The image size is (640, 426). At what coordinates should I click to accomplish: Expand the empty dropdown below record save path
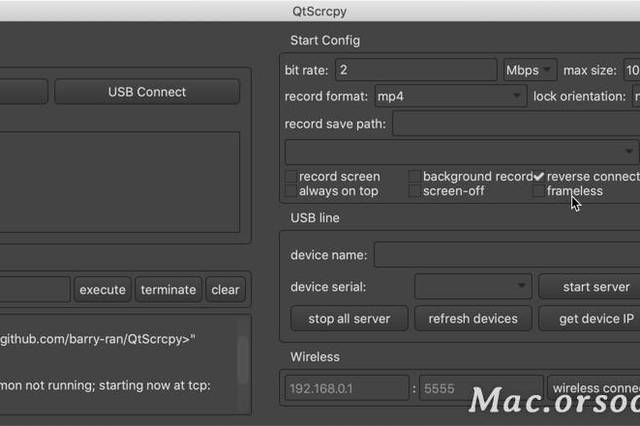pyautogui.click(x=461, y=152)
